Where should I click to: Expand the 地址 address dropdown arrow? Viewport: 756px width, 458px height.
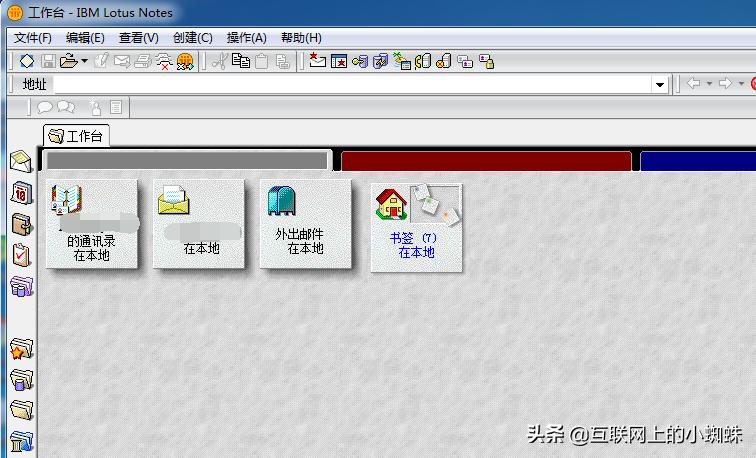pyautogui.click(x=660, y=85)
